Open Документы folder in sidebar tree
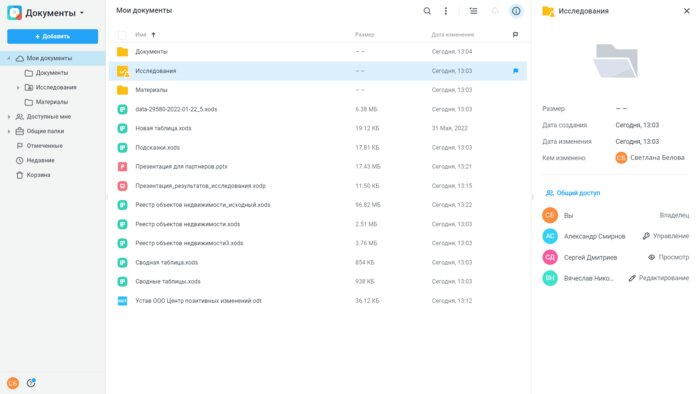Viewport: 700px width, 394px height. 52,73
